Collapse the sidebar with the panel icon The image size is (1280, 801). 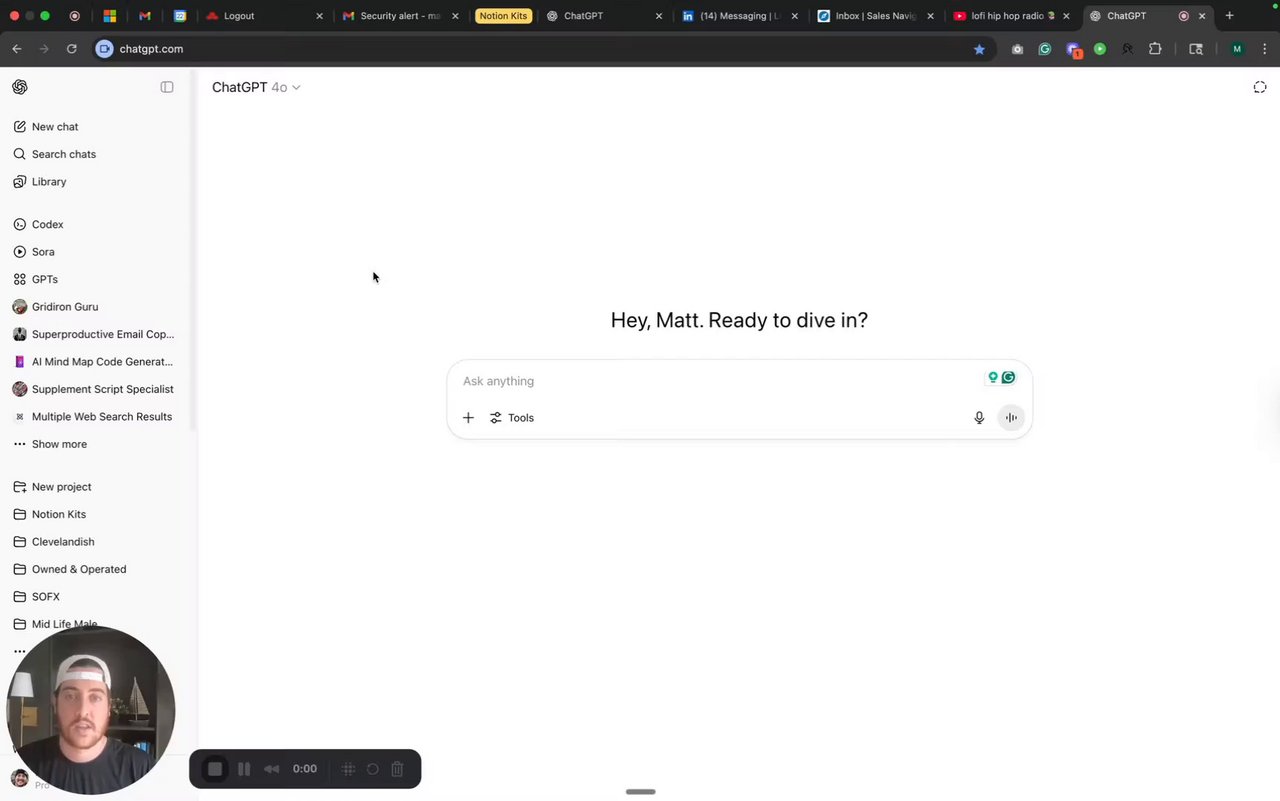click(x=167, y=87)
